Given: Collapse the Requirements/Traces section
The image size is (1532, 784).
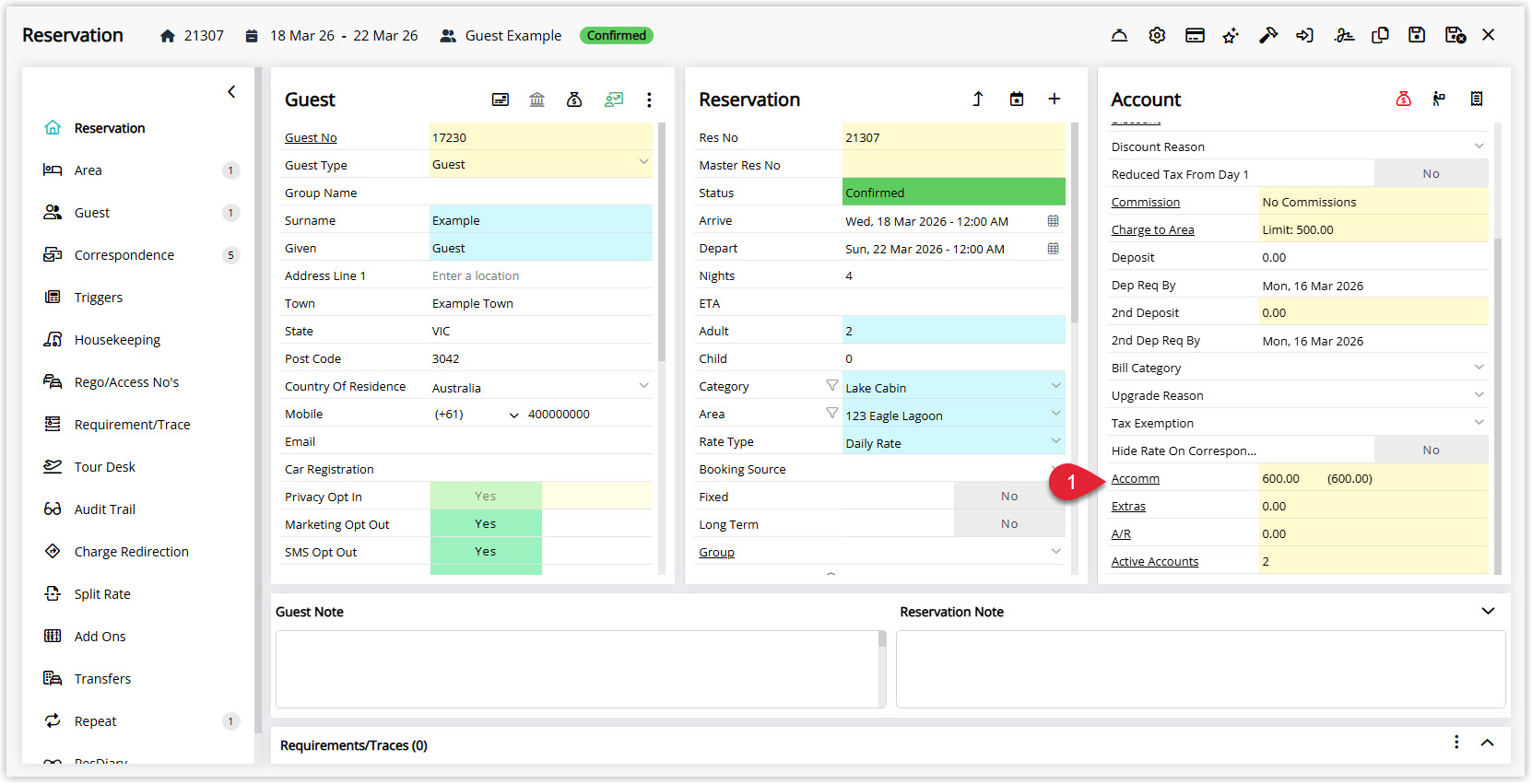Looking at the screenshot, I should (1487, 743).
